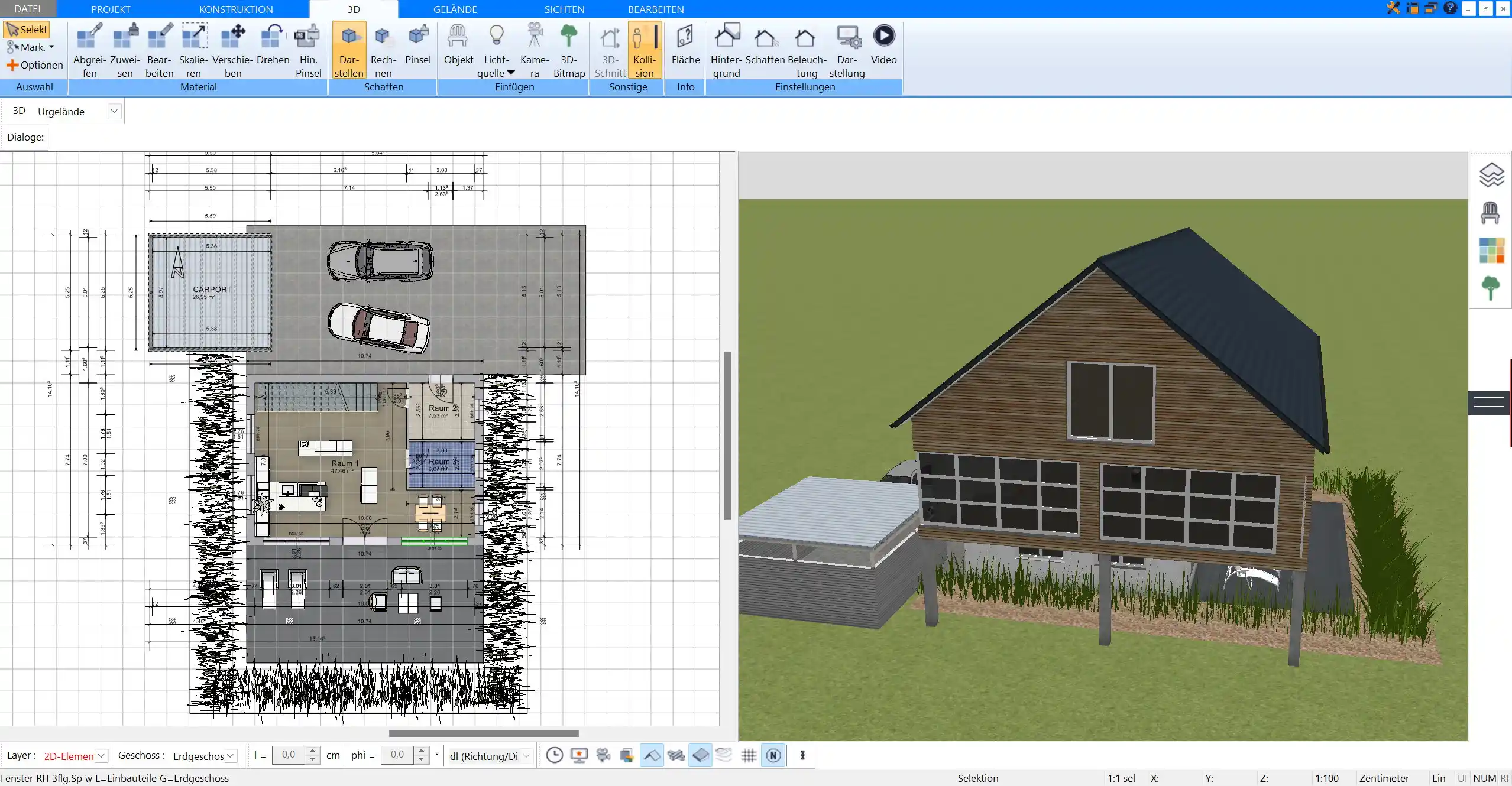Click the horizontal scrollbar of 2D plan

point(484,733)
